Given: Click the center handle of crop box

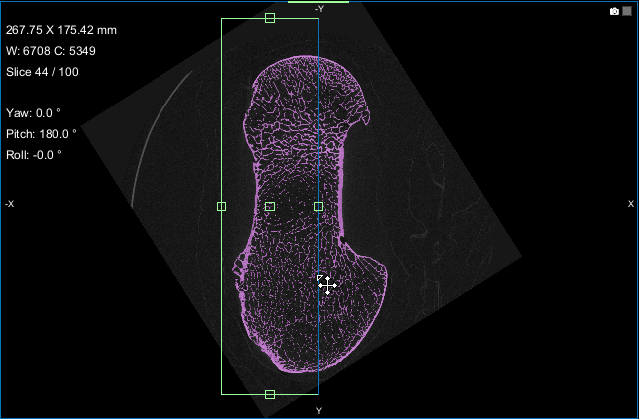Looking at the screenshot, I should 270,206.
